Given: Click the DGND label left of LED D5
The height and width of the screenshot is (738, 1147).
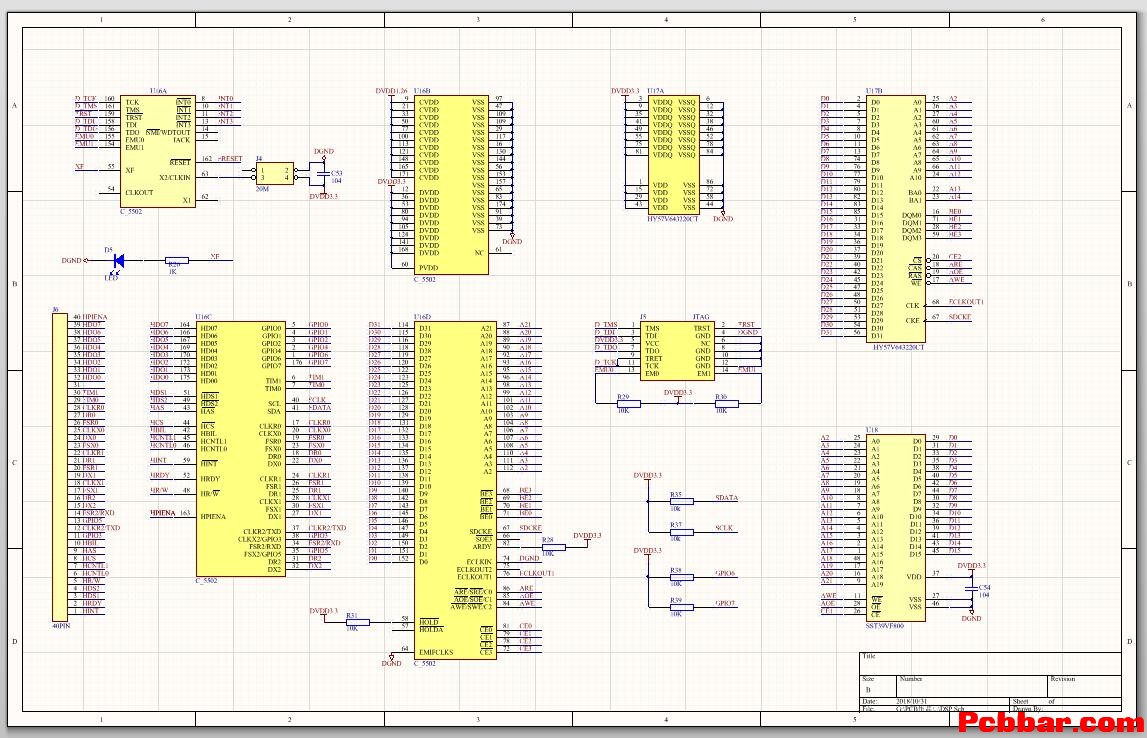Looking at the screenshot, I should [71, 260].
